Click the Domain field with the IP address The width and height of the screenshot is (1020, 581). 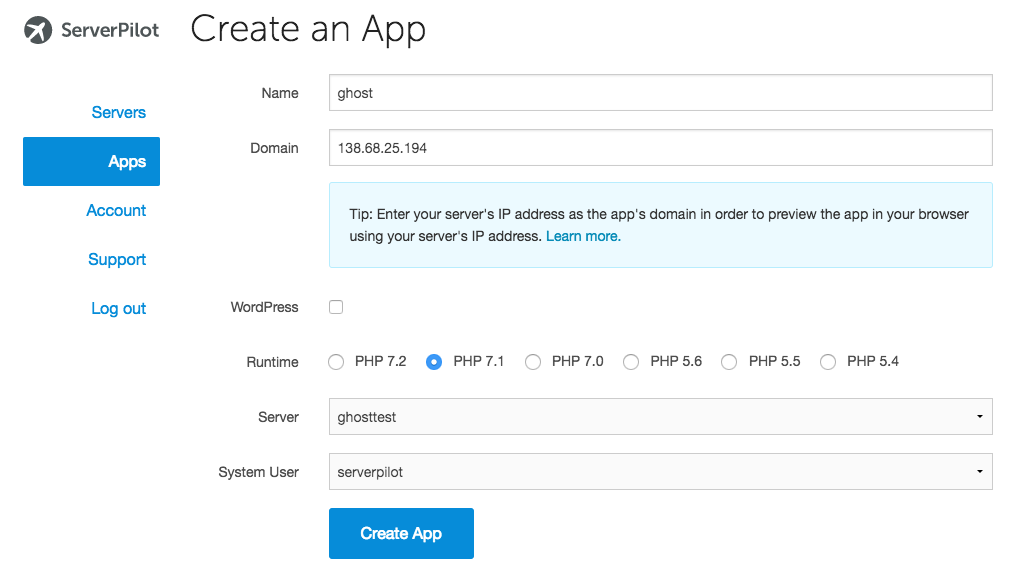point(660,147)
